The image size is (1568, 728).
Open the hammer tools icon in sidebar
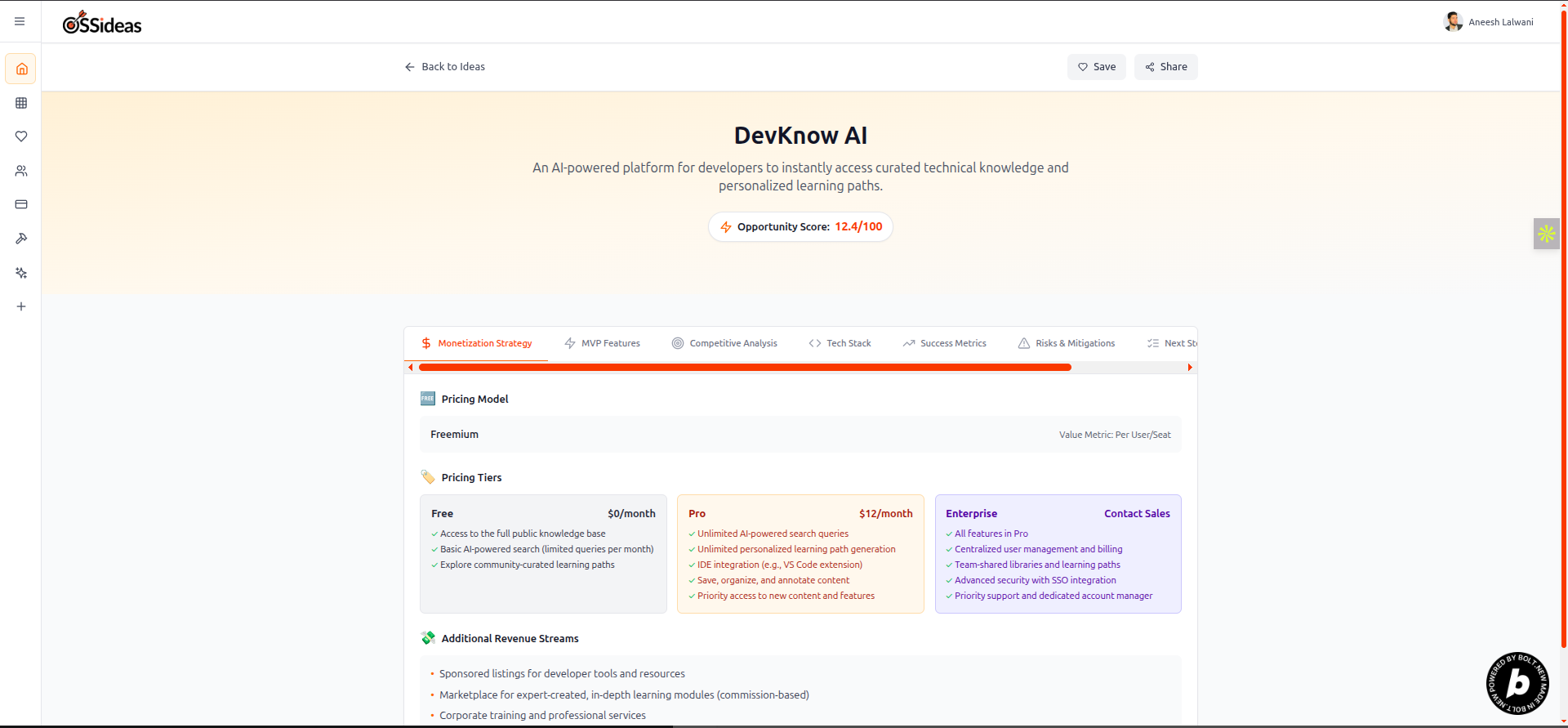click(x=21, y=239)
